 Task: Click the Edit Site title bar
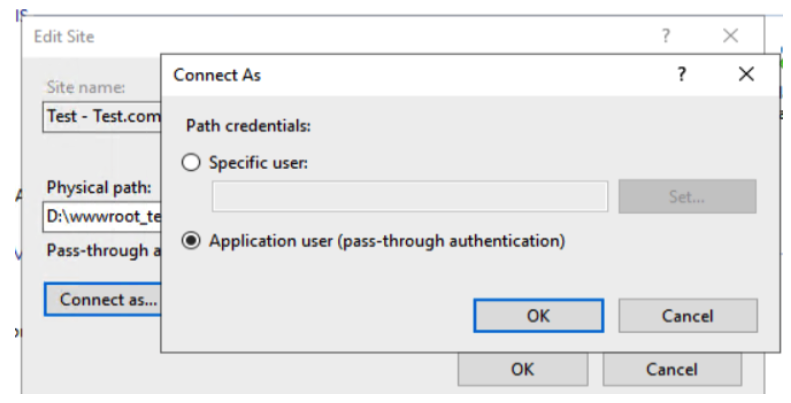300,36
